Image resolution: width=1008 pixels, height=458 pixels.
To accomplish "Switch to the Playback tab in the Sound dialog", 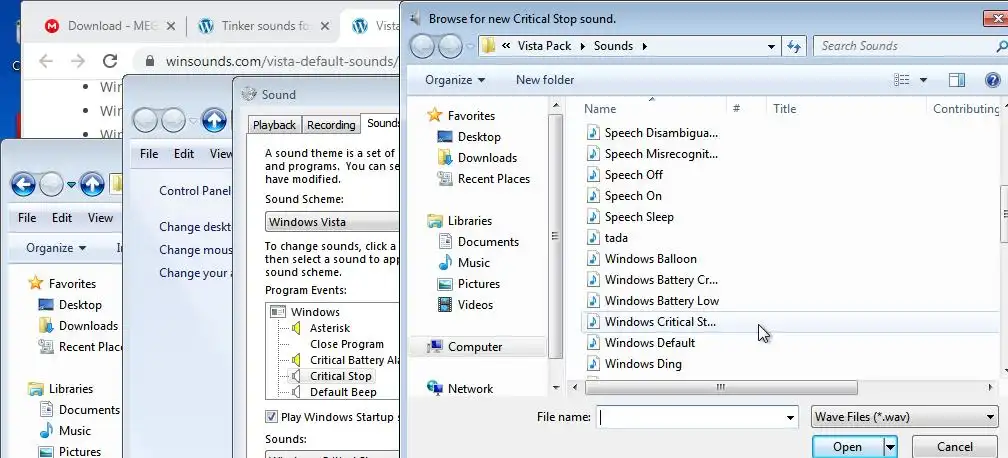I will coord(274,125).
